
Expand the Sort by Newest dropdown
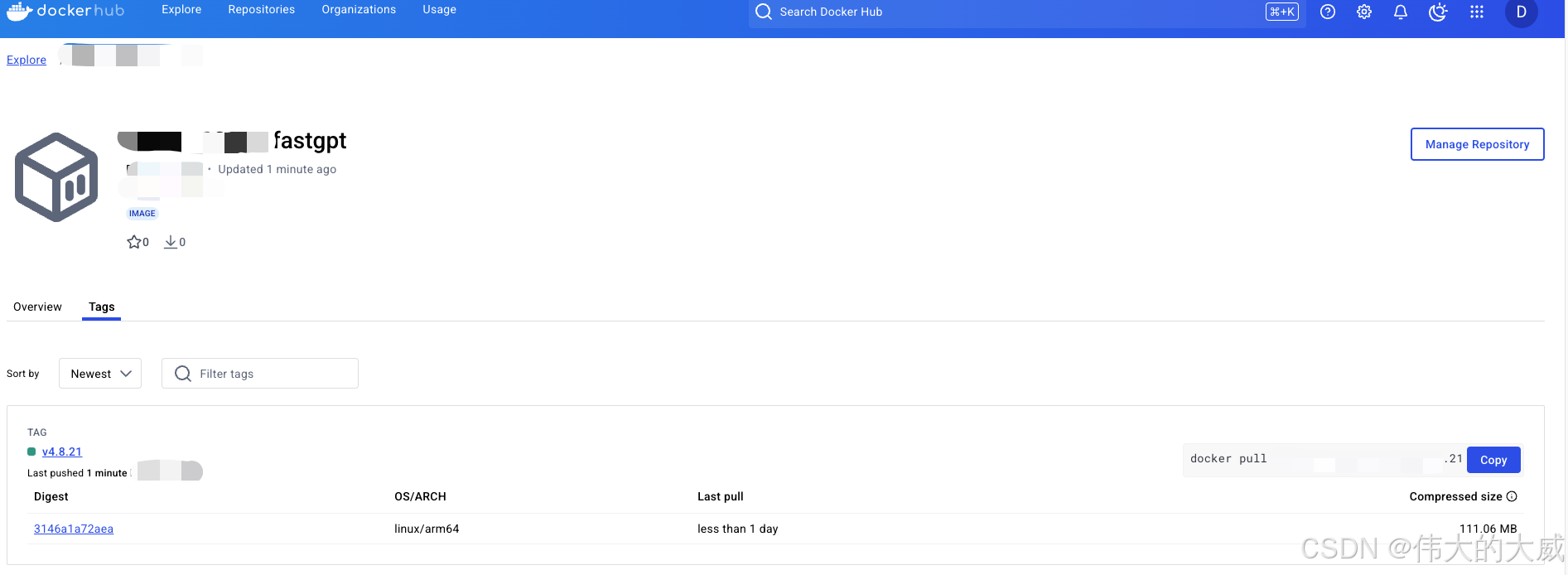click(100, 374)
